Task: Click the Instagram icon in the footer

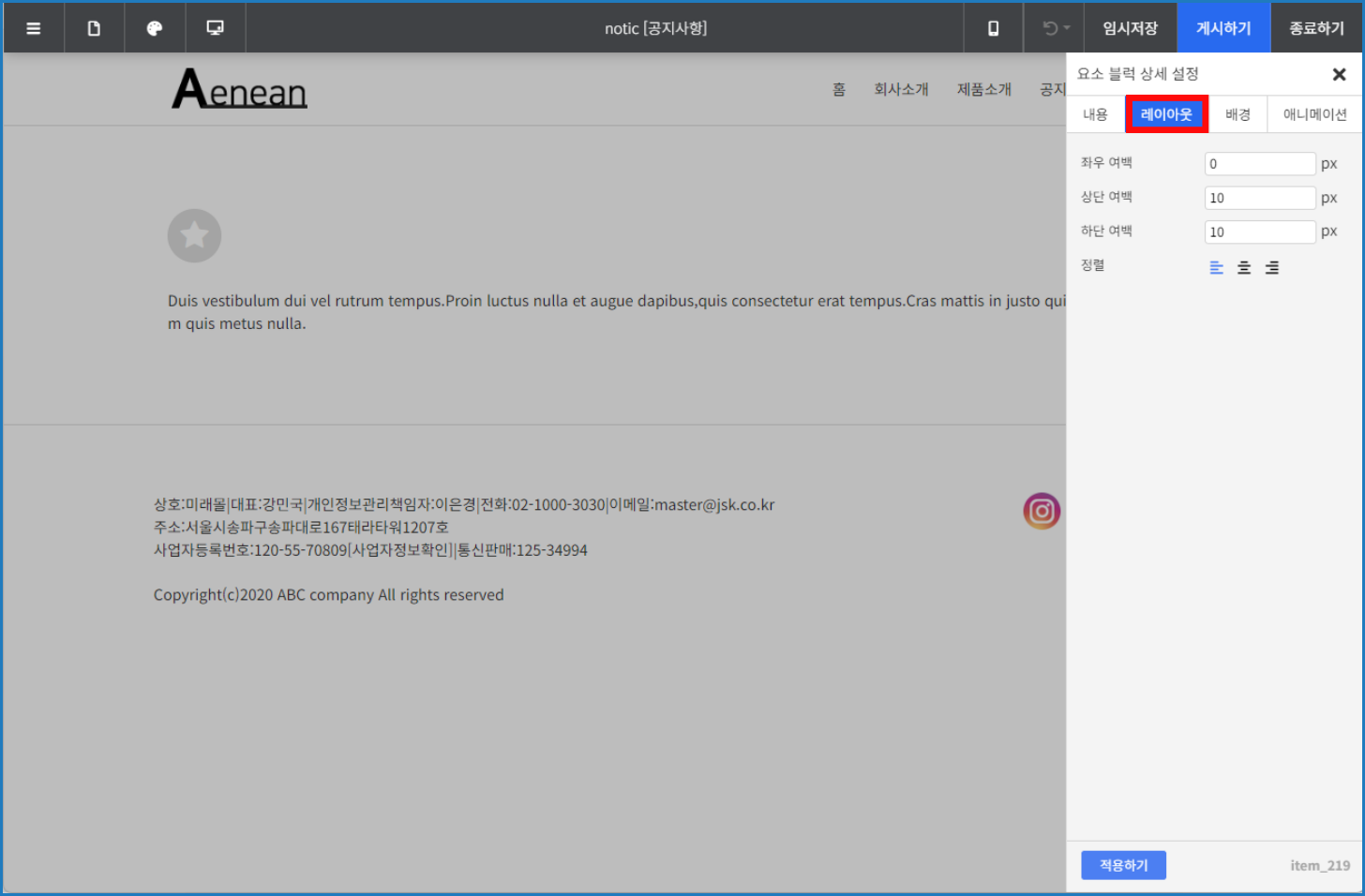Action: (x=1041, y=511)
